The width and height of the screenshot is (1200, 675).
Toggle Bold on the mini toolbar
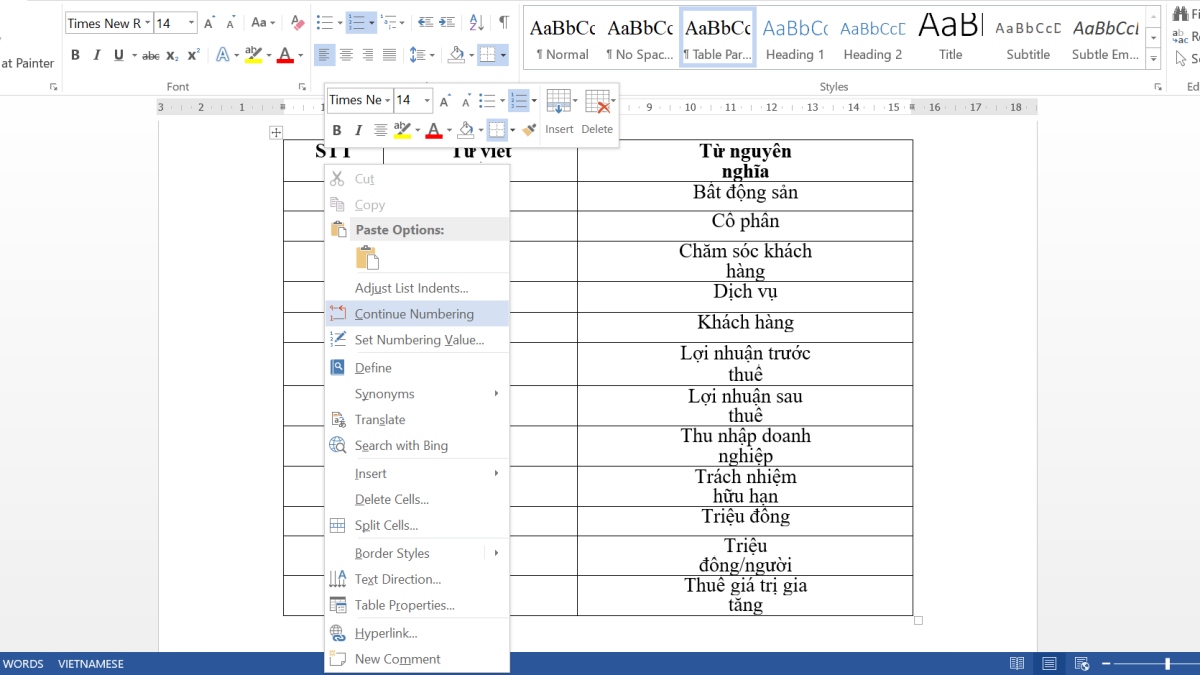point(337,129)
